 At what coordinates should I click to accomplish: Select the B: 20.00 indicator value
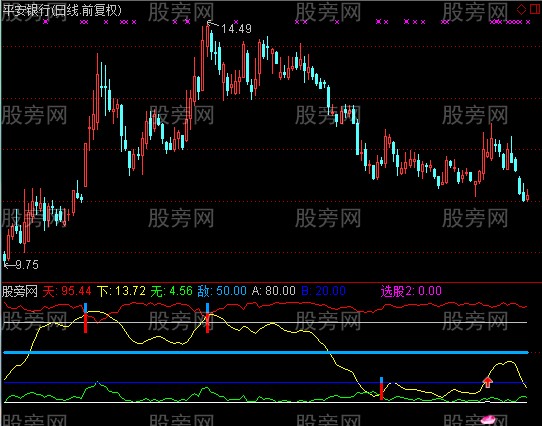pos(323,291)
